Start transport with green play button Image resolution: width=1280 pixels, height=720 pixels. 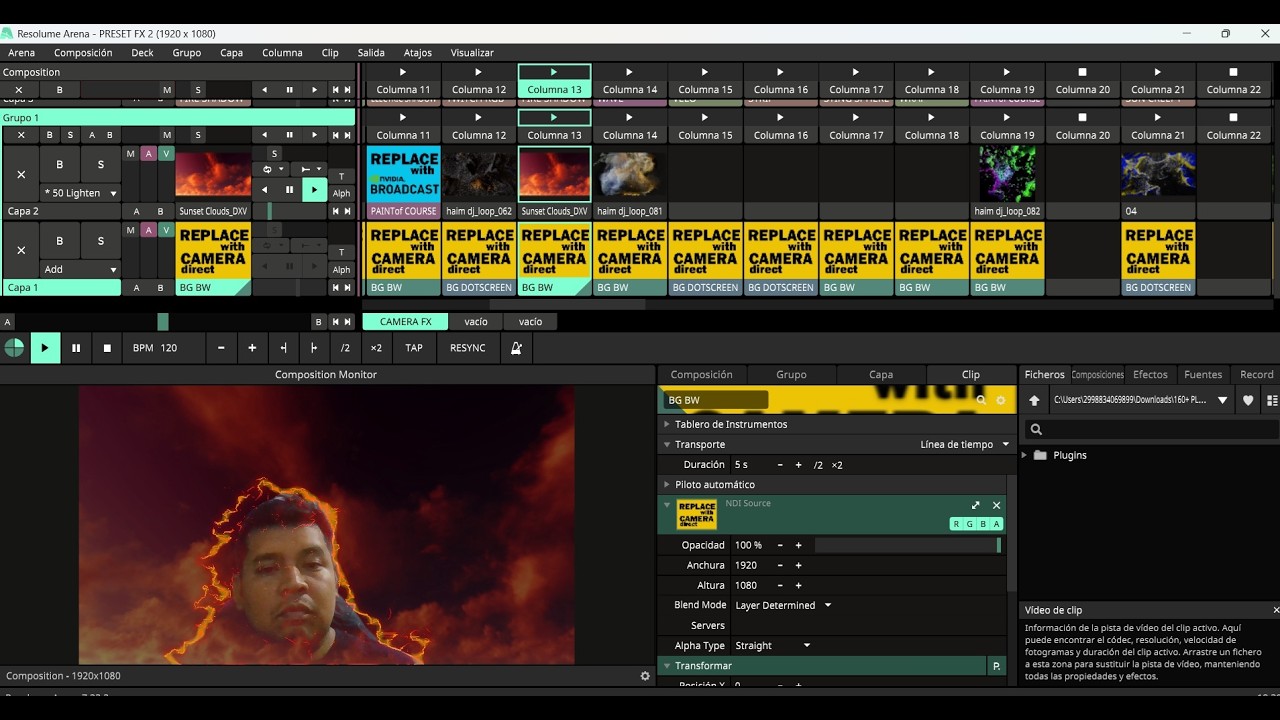coord(44,348)
